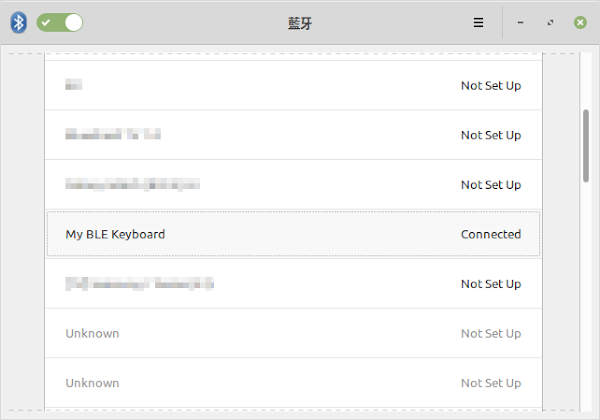Click Not Set Up on the topmost device row
This screenshot has width=600, height=420.
[491, 85]
